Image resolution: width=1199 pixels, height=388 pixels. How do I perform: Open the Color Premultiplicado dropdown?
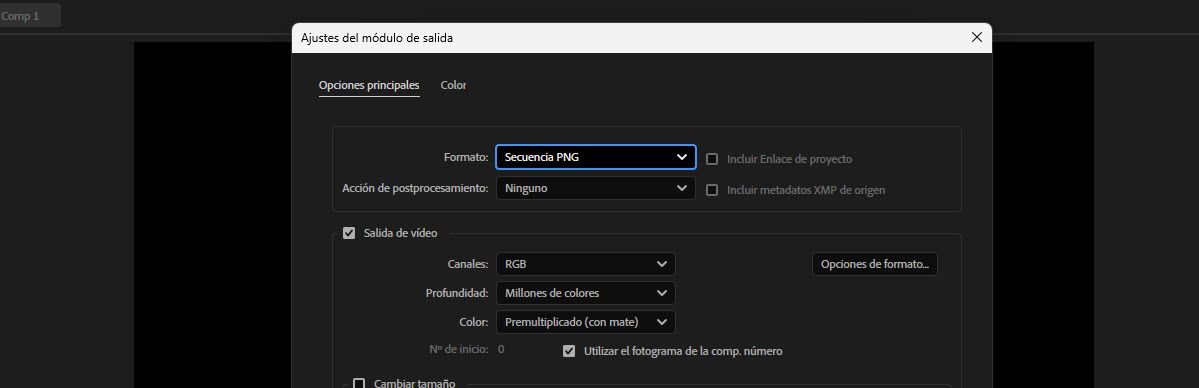(586, 322)
